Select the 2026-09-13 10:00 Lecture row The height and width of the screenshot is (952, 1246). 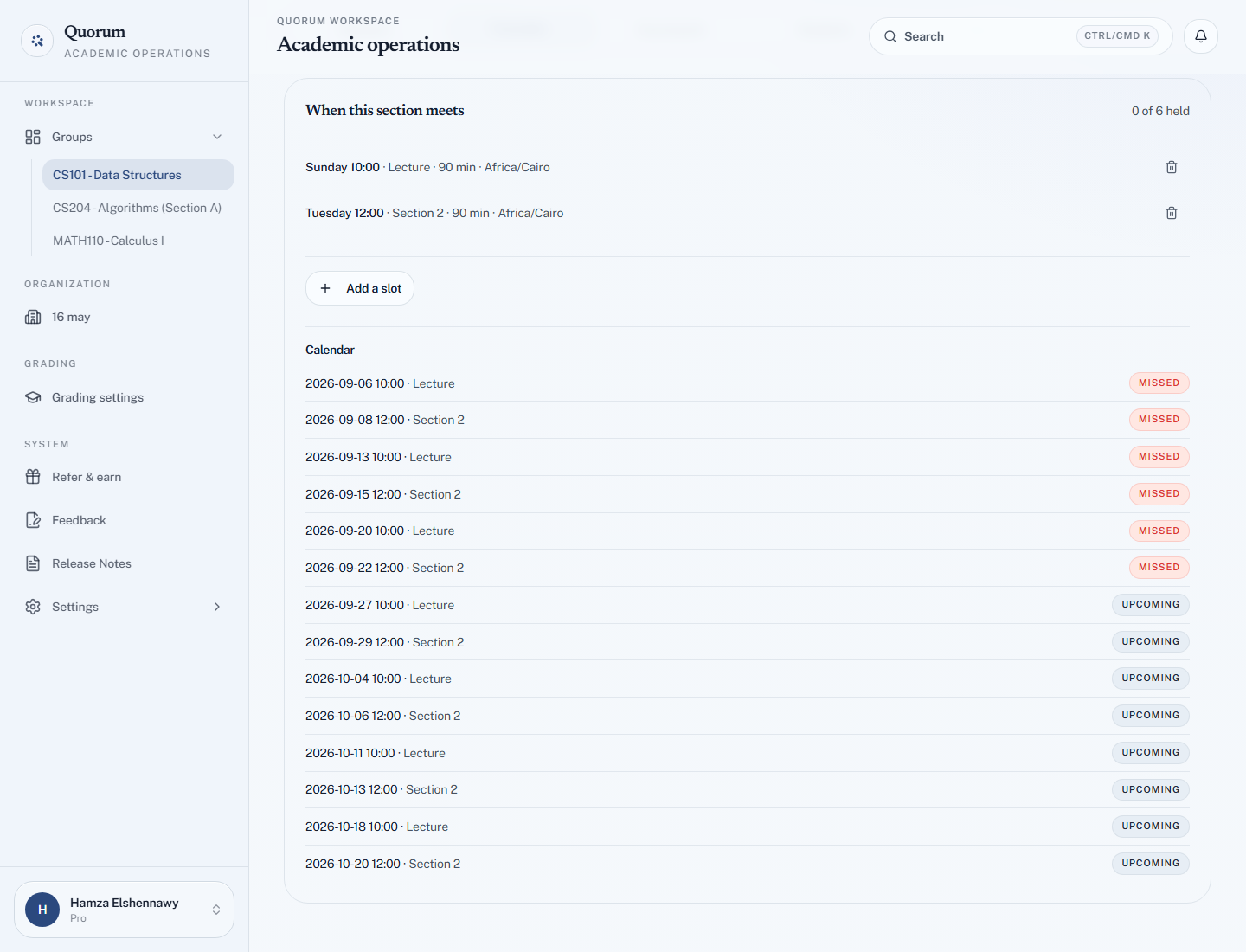(748, 457)
